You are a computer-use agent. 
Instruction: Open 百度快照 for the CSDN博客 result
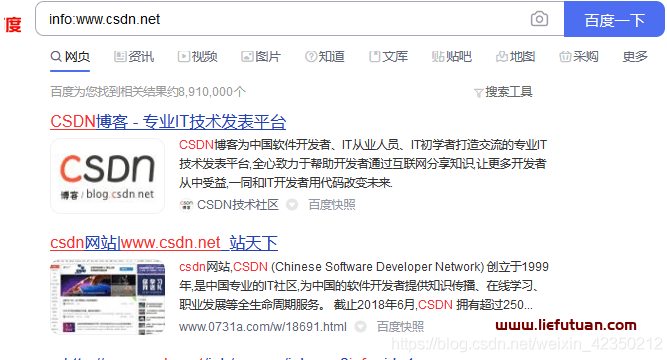[332, 205]
